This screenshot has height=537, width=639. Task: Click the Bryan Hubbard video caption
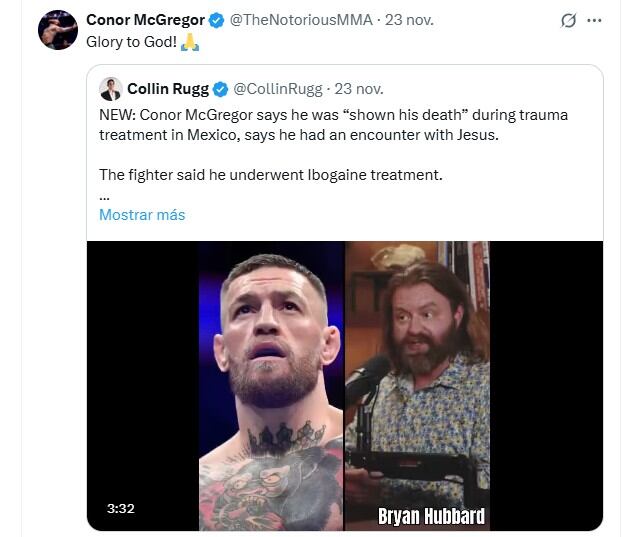click(431, 516)
